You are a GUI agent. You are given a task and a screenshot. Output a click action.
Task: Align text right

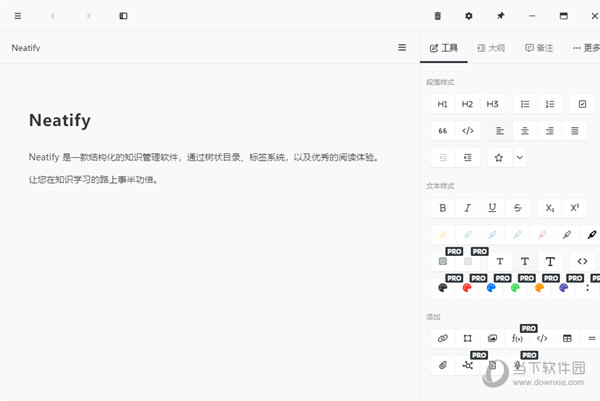[549, 131]
